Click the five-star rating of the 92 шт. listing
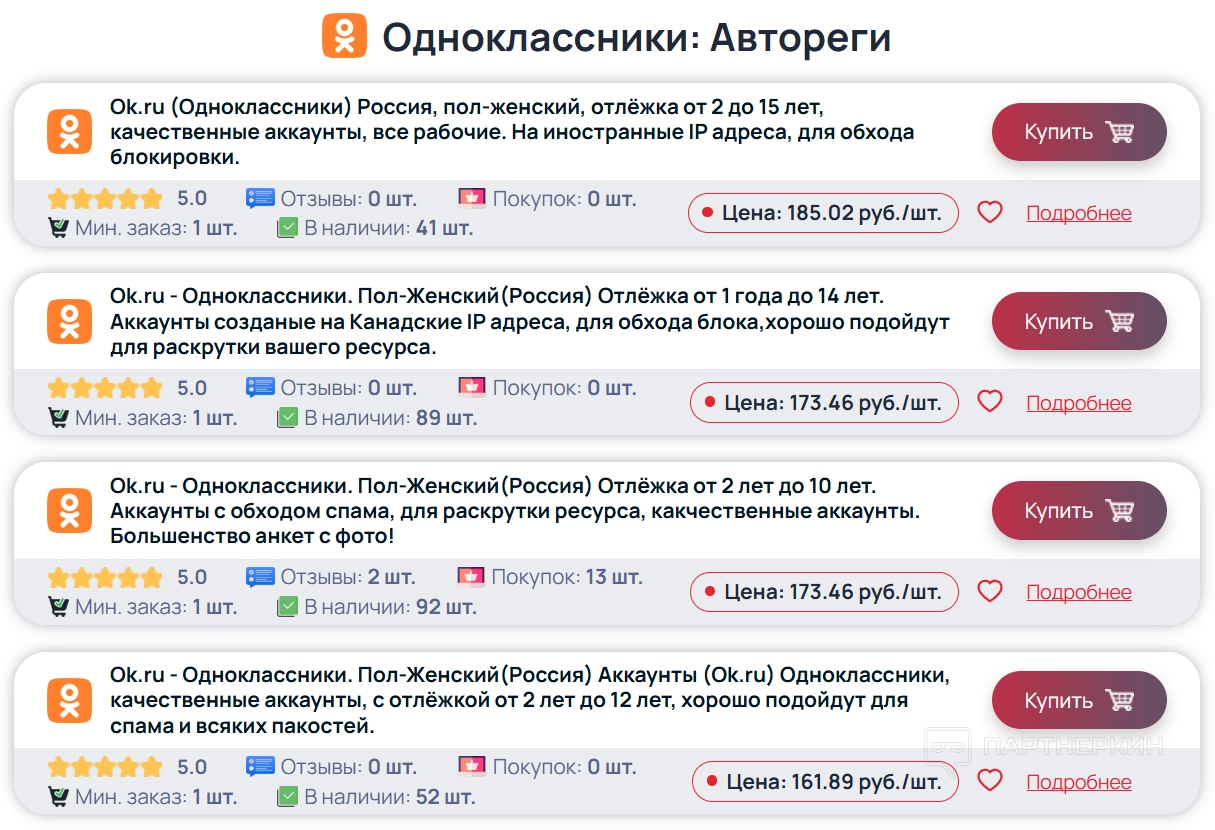The image size is (1215, 830). tap(104, 577)
